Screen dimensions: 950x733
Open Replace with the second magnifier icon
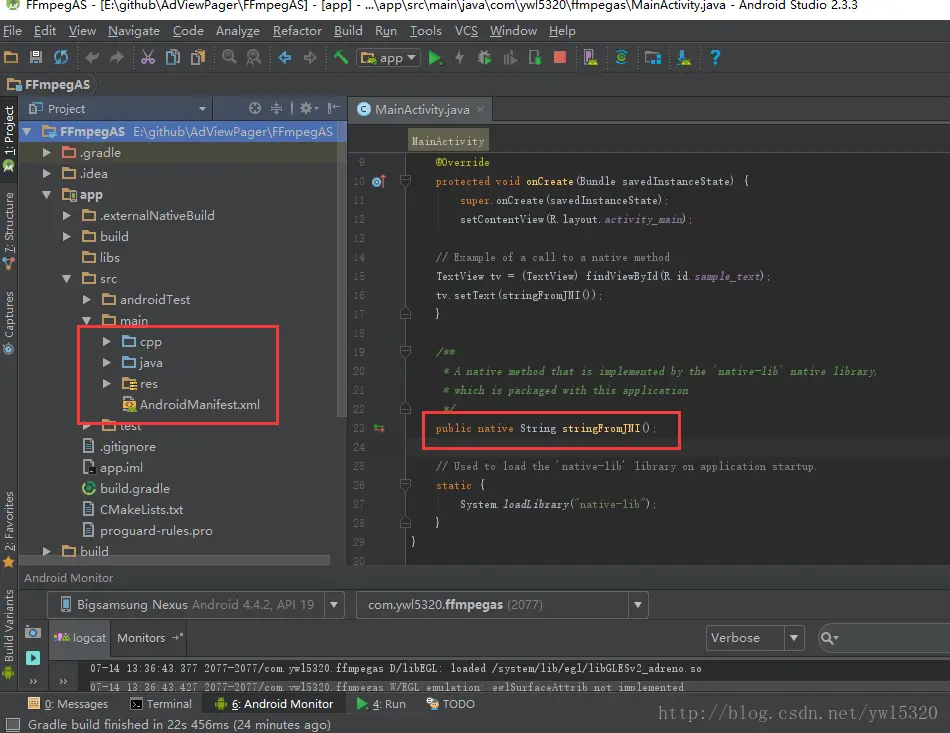pos(254,58)
